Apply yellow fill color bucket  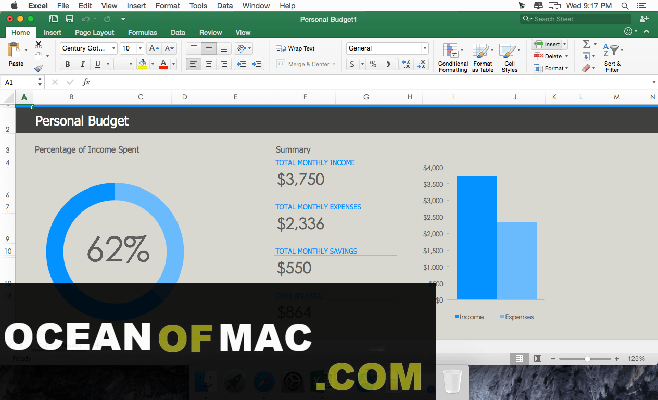[143, 64]
